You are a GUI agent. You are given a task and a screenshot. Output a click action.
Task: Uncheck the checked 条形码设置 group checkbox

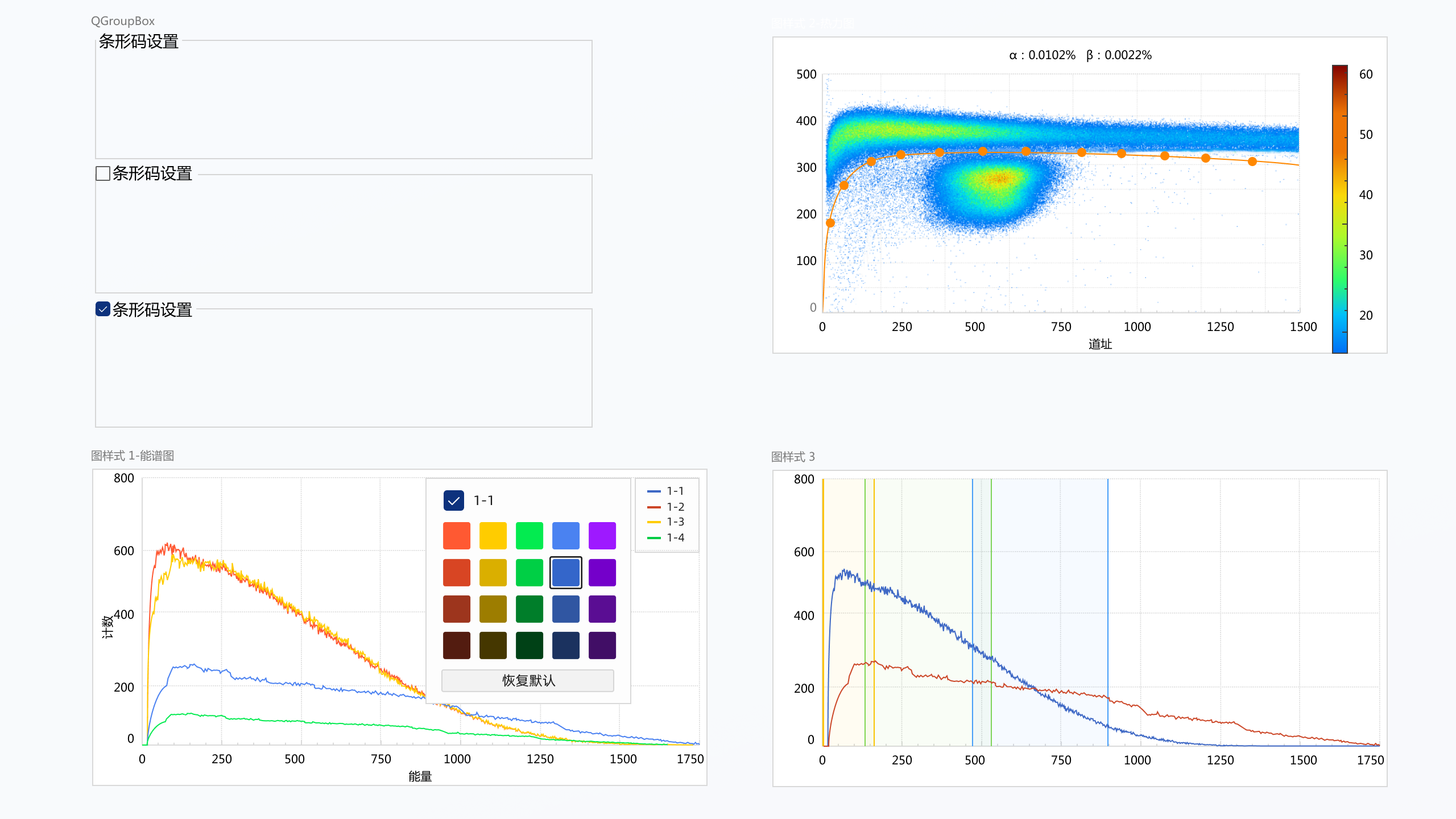pos(103,309)
